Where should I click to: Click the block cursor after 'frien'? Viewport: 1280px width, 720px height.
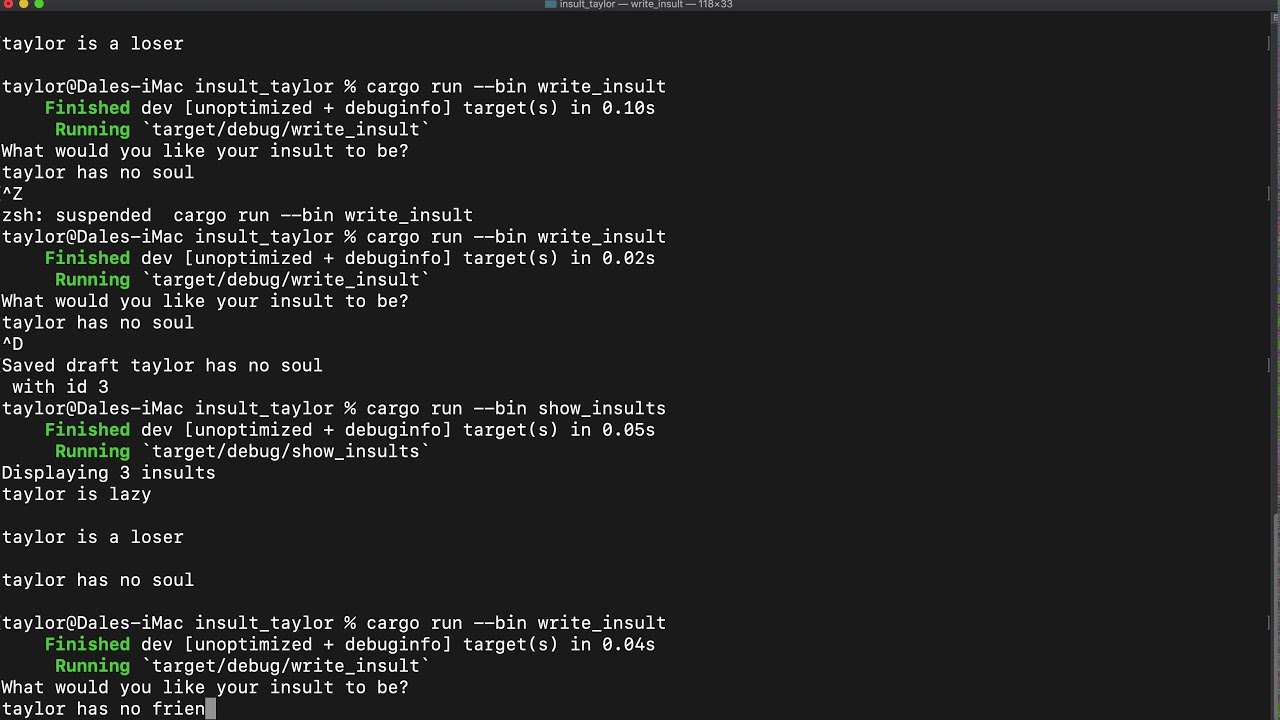210,709
